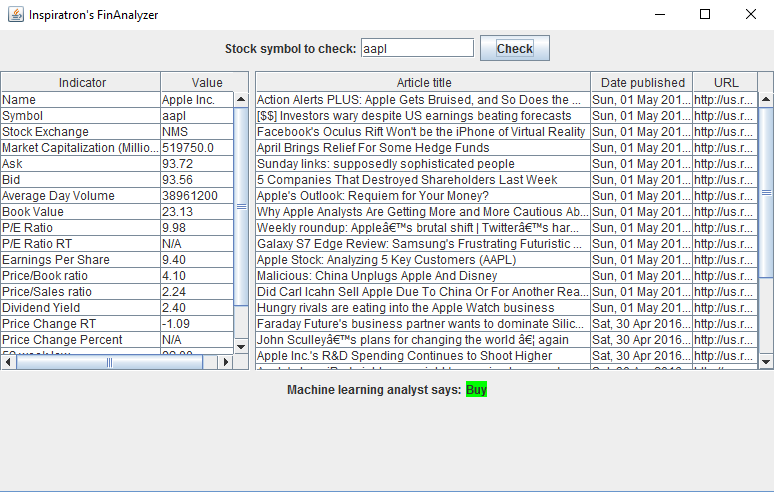Click the URL column header
This screenshot has height=492, width=774.
tap(726, 82)
